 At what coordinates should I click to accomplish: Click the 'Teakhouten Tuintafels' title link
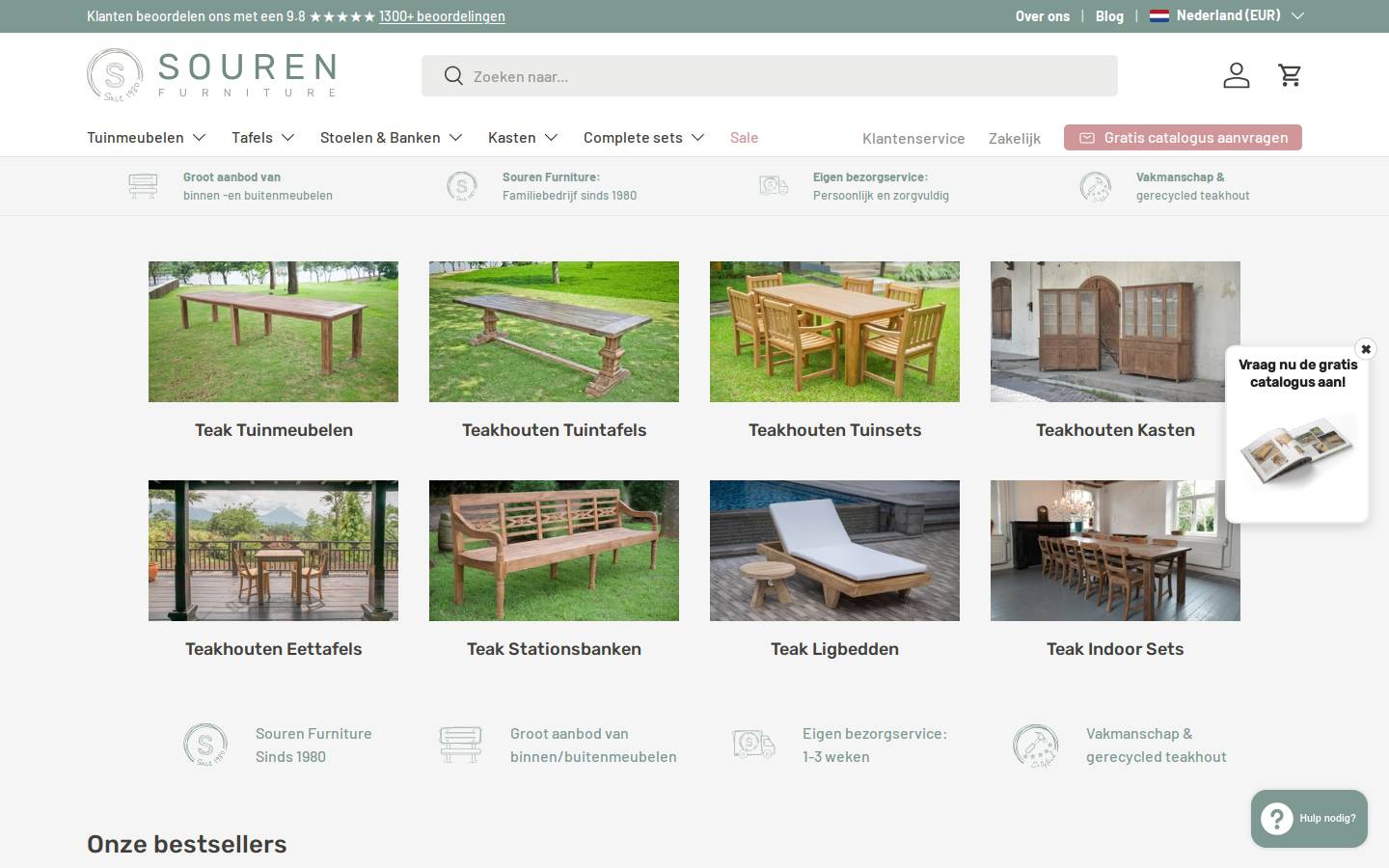point(554,430)
